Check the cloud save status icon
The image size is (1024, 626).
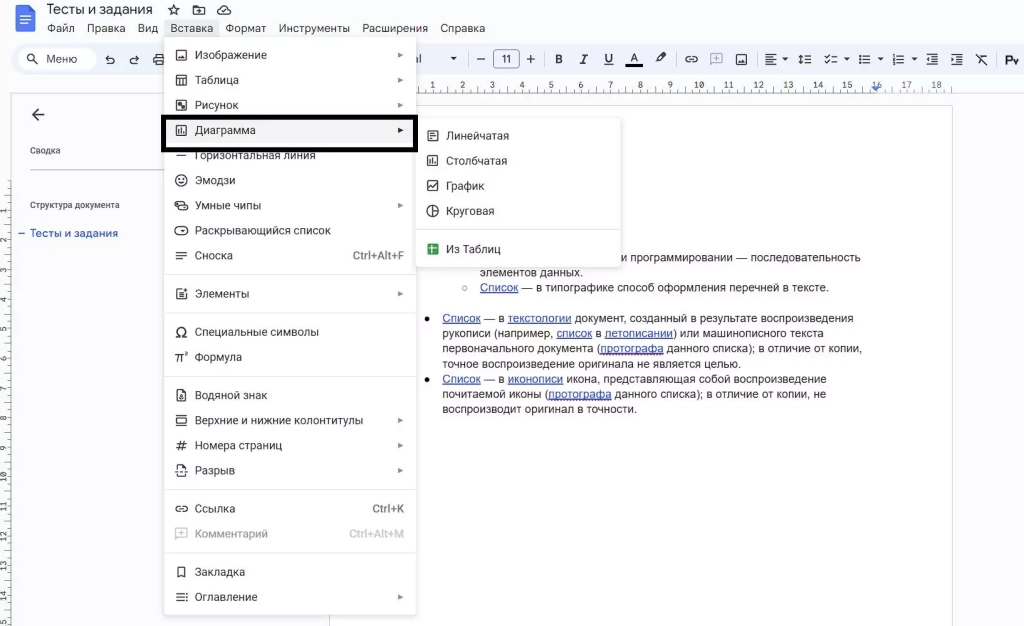(x=222, y=9)
